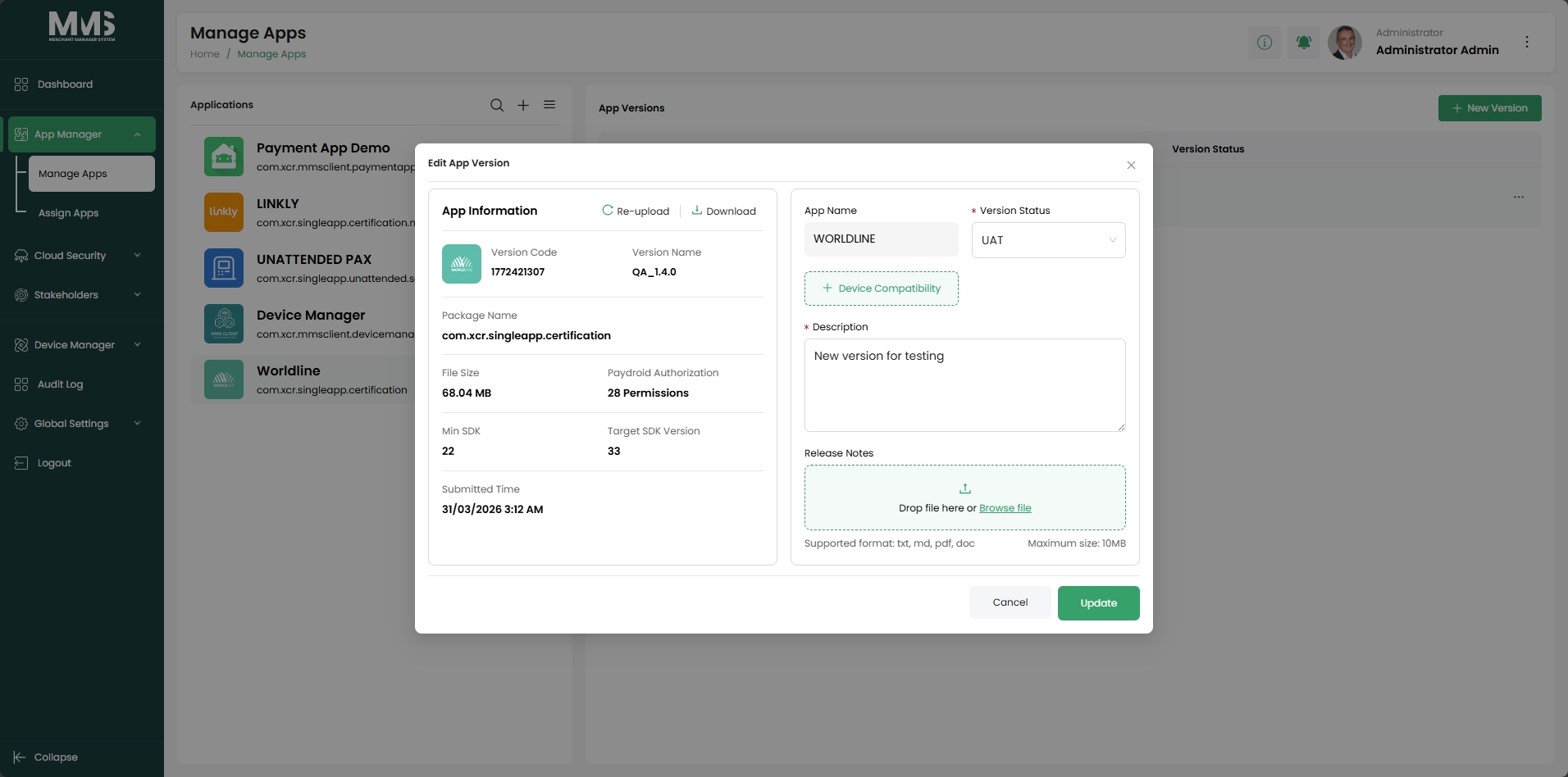Image resolution: width=1568 pixels, height=777 pixels.
Task: Add a new application with plus icon
Action: click(x=523, y=105)
